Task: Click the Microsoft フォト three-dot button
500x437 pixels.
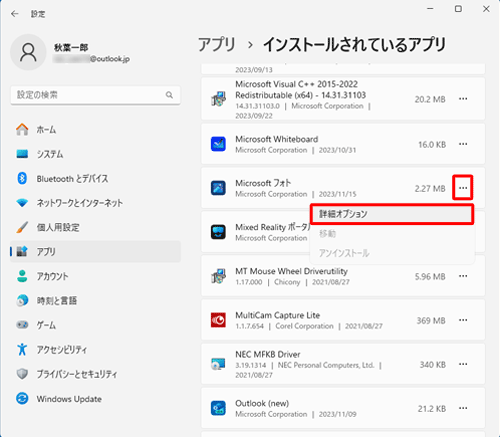Action: pyautogui.click(x=463, y=188)
